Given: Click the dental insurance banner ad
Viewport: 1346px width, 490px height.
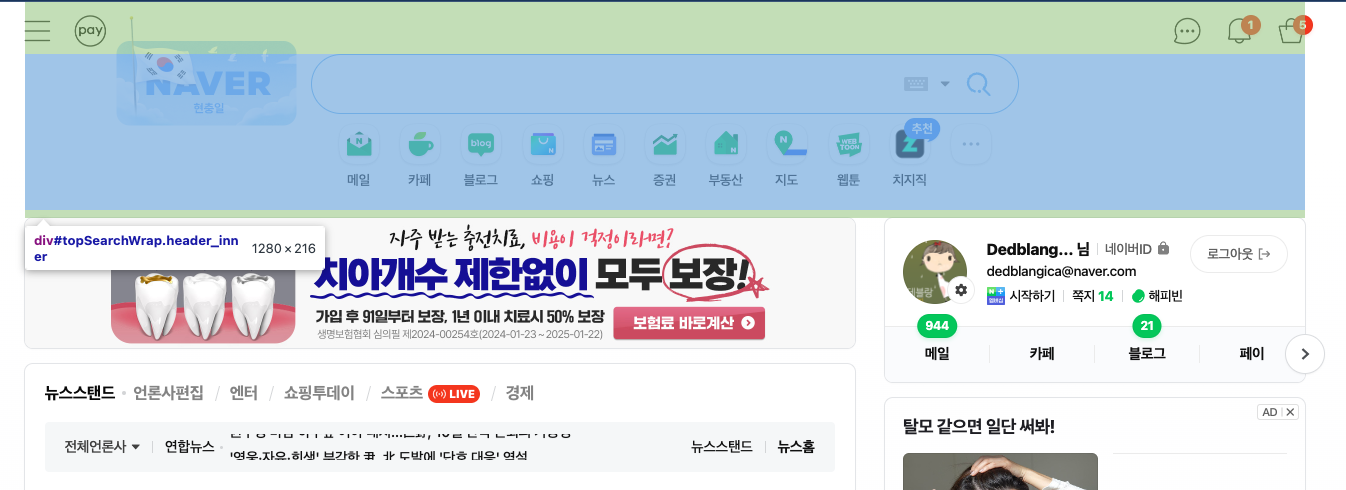Looking at the screenshot, I should (x=440, y=283).
